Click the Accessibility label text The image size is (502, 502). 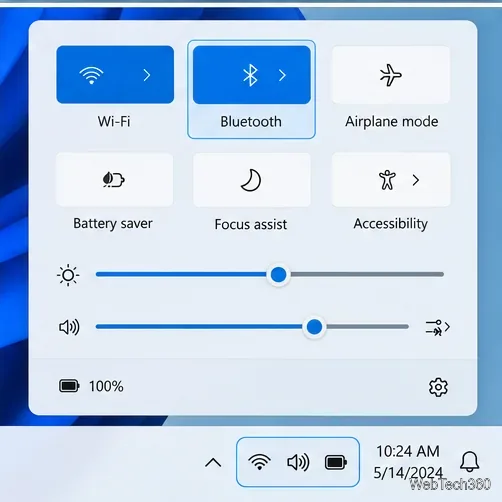pos(391,224)
